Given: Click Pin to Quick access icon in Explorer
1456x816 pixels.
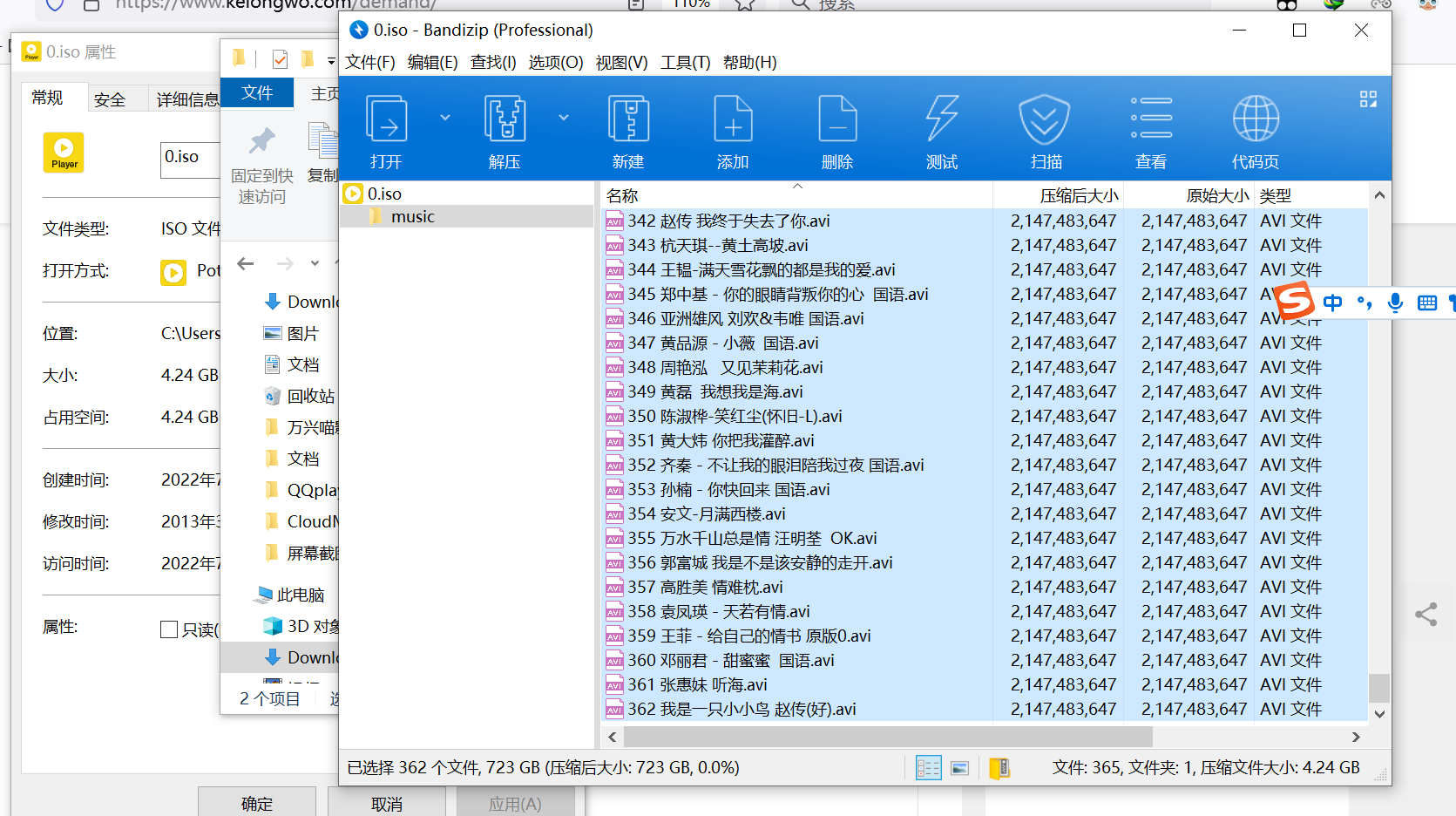Looking at the screenshot, I should [261, 140].
